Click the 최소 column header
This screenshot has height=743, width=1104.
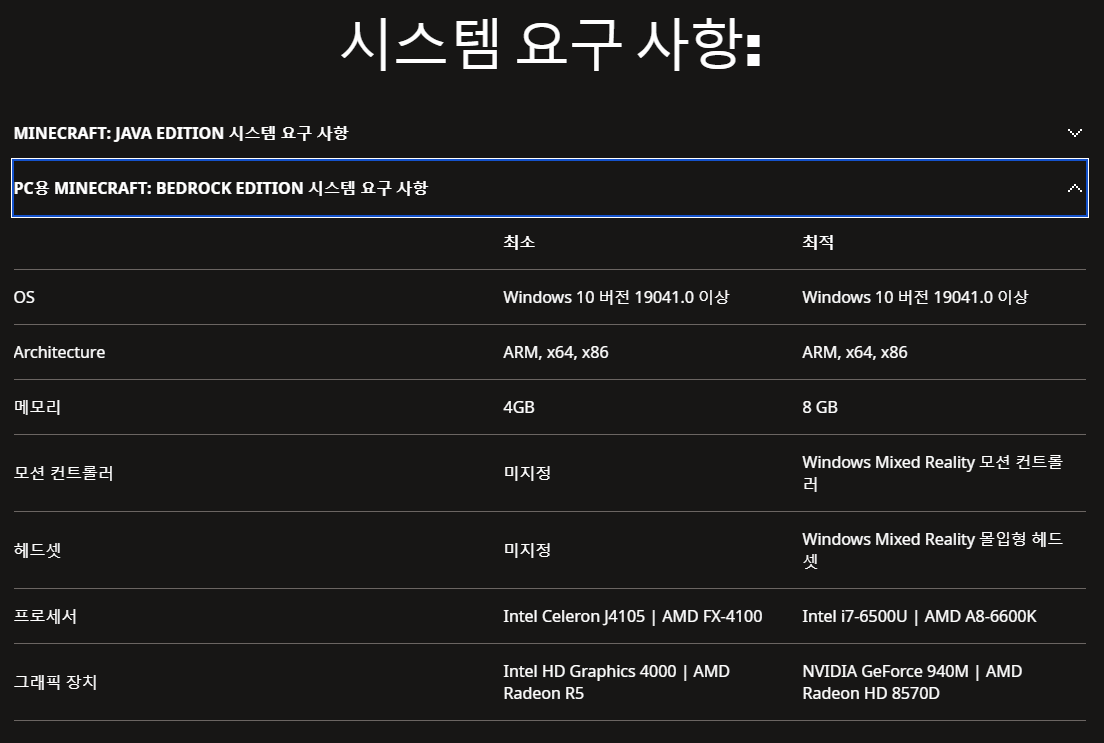[519, 242]
